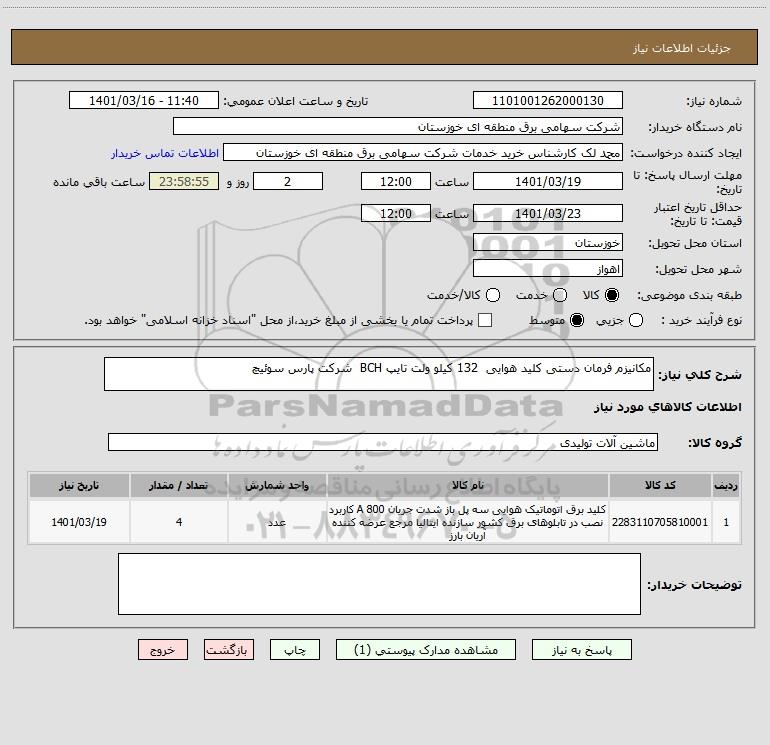Click the تعداد / مقدار column header
Image resolution: width=770 pixels, height=745 pixels.
click(x=179, y=485)
